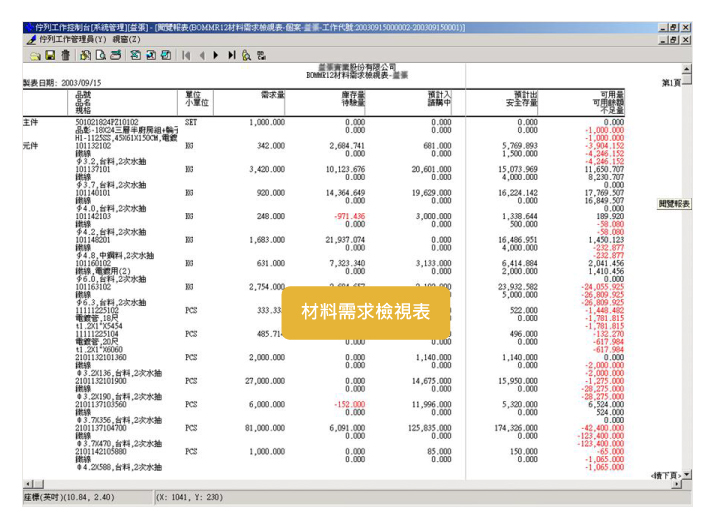The height and width of the screenshot is (520, 710).
Task: Click the trash can delete icon
Action: tap(66, 57)
